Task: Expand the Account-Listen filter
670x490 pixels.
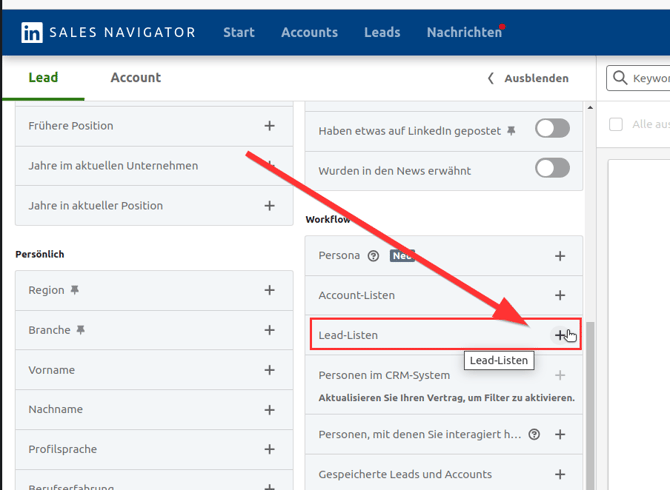Action: (560, 295)
